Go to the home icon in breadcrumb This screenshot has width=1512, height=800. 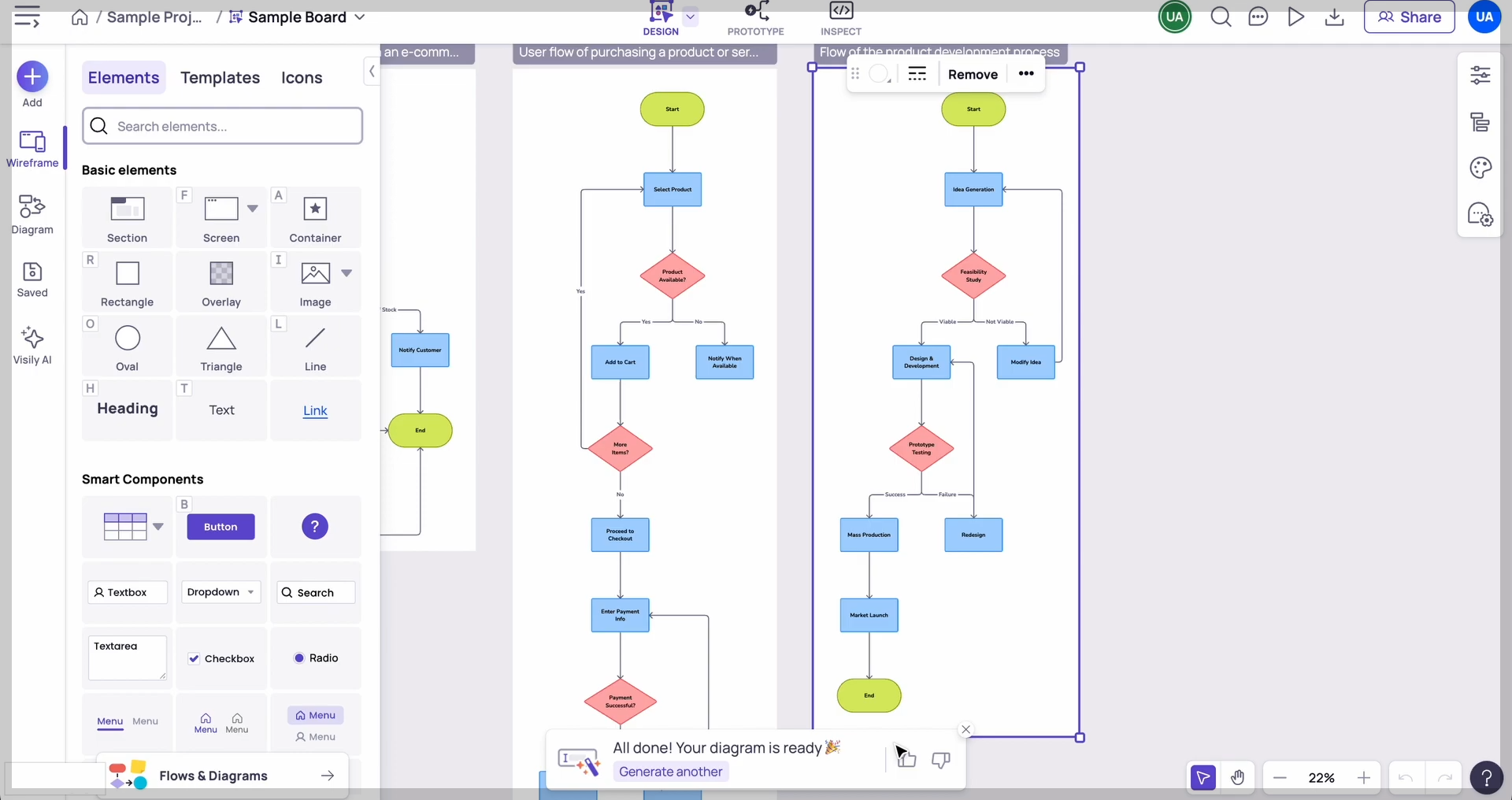pos(80,17)
